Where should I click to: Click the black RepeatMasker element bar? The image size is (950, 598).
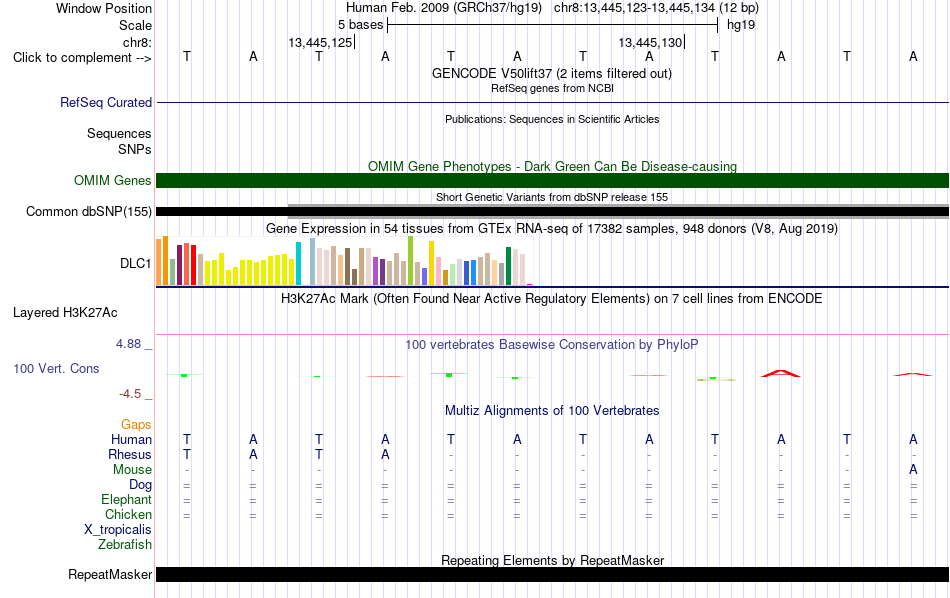tap(552, 574)
